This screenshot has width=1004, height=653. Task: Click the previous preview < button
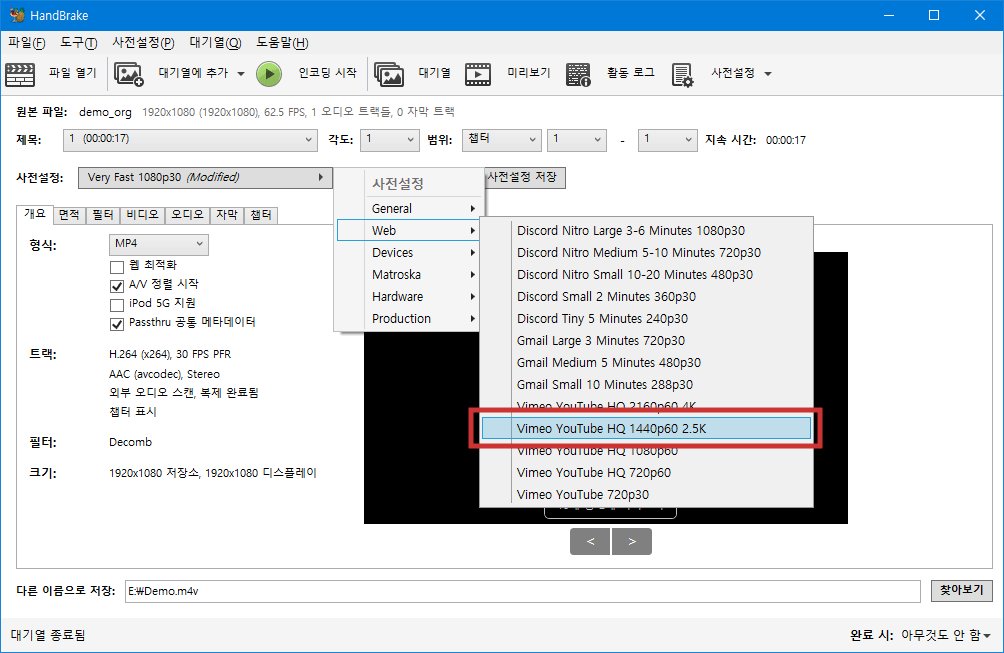(590, 542)
